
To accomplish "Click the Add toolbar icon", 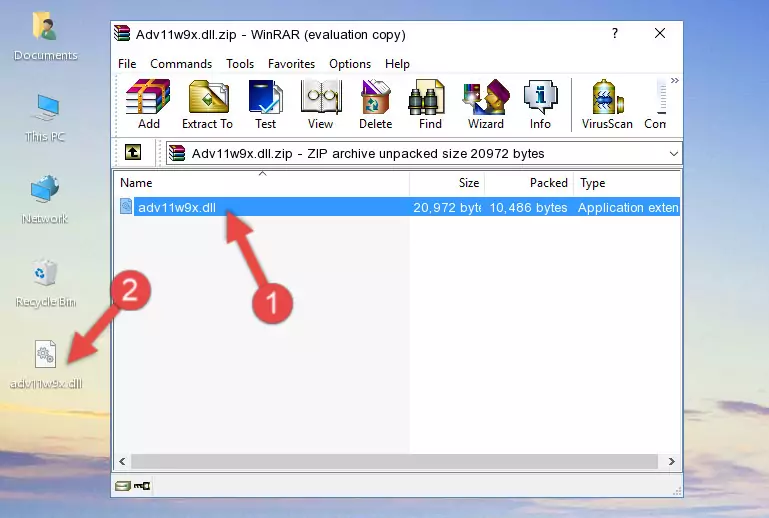I will [148, 104].
